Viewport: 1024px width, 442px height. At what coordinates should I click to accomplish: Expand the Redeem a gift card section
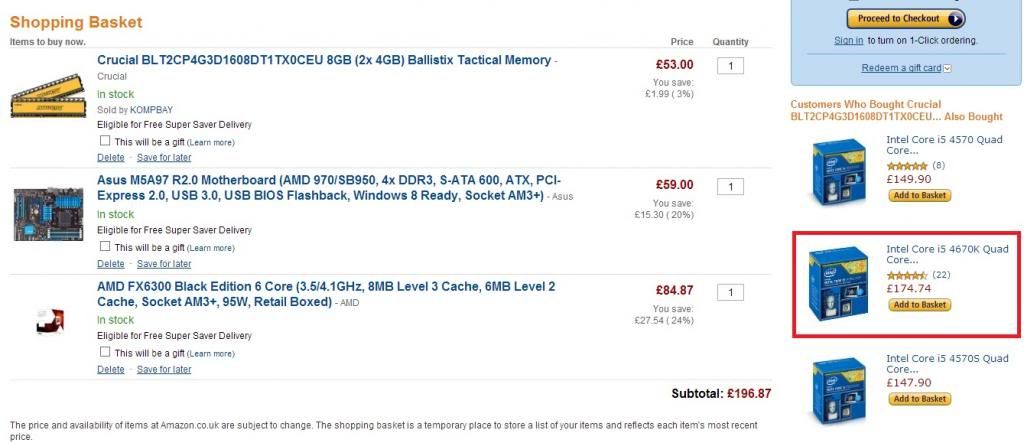click(905, 68)
